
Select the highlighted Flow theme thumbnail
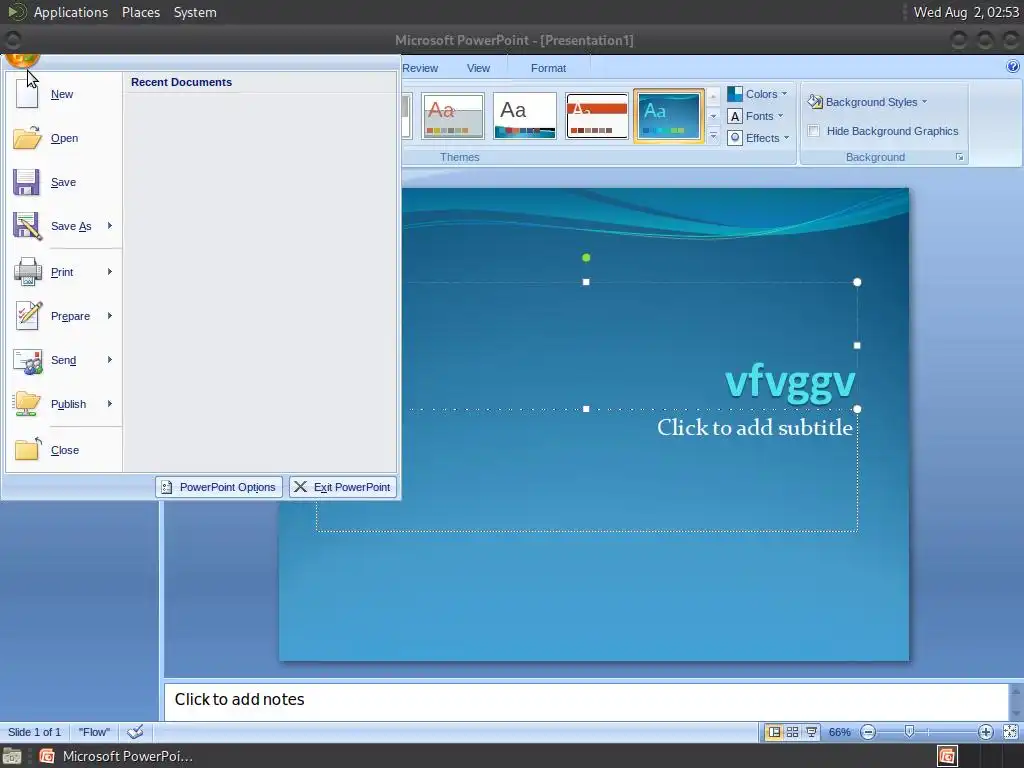pos(669,116)
